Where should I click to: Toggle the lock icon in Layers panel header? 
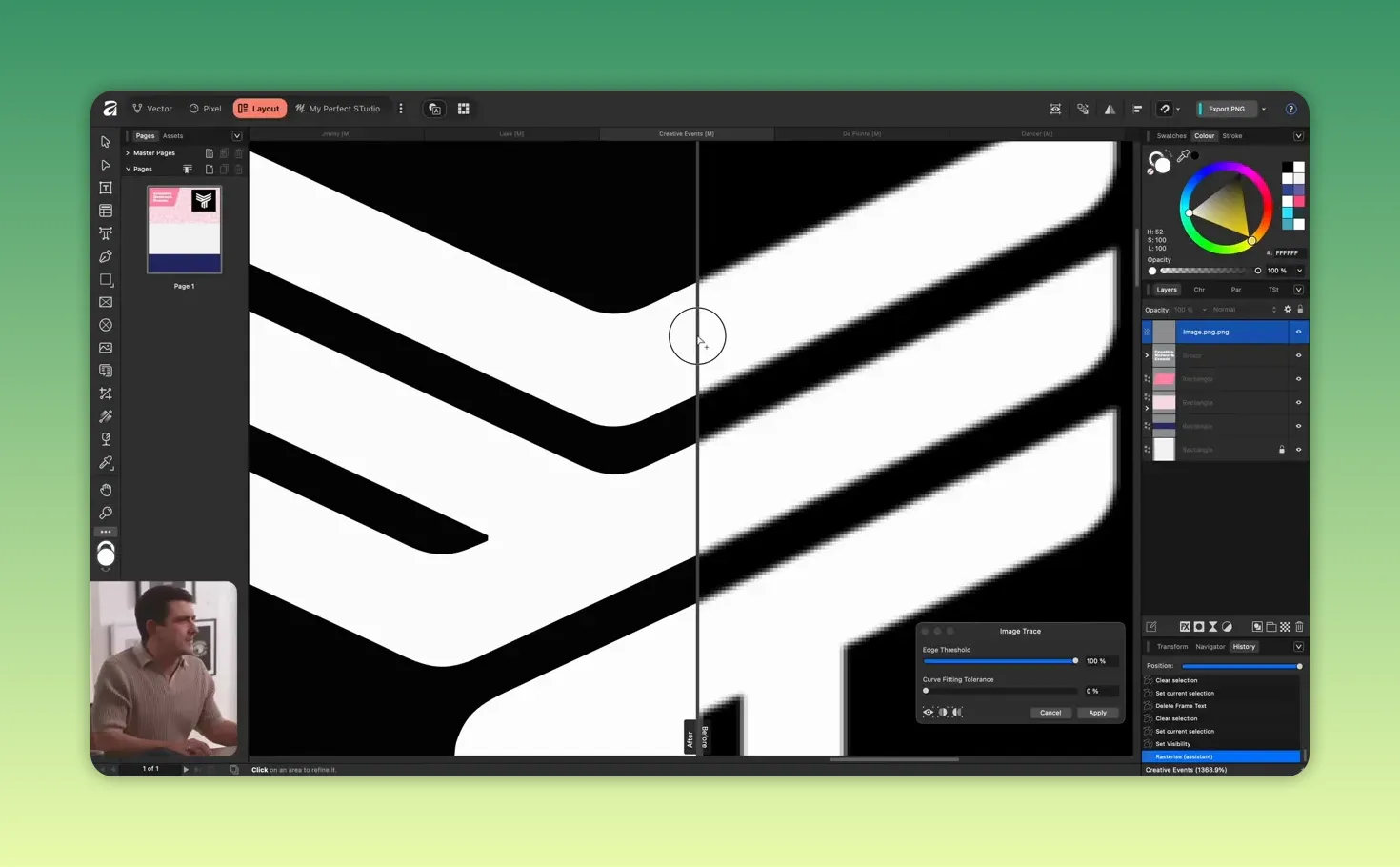[1300, 310]
